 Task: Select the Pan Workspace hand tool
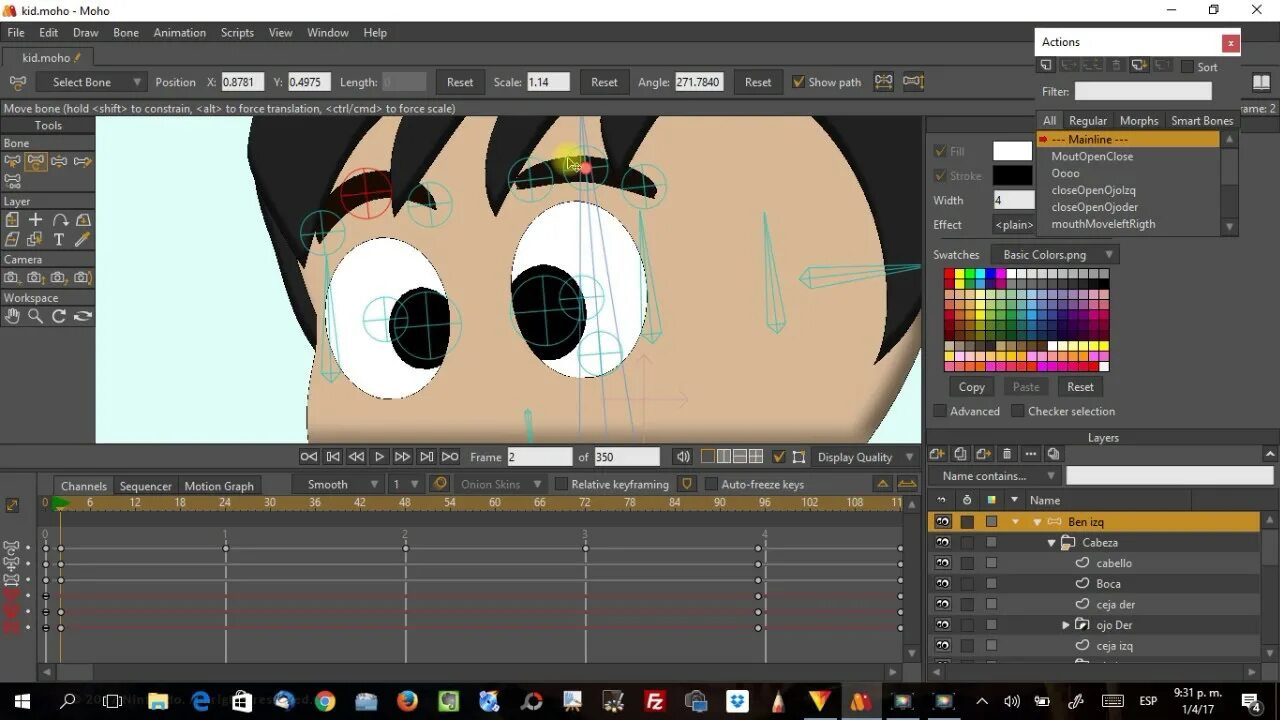(12, 316)
